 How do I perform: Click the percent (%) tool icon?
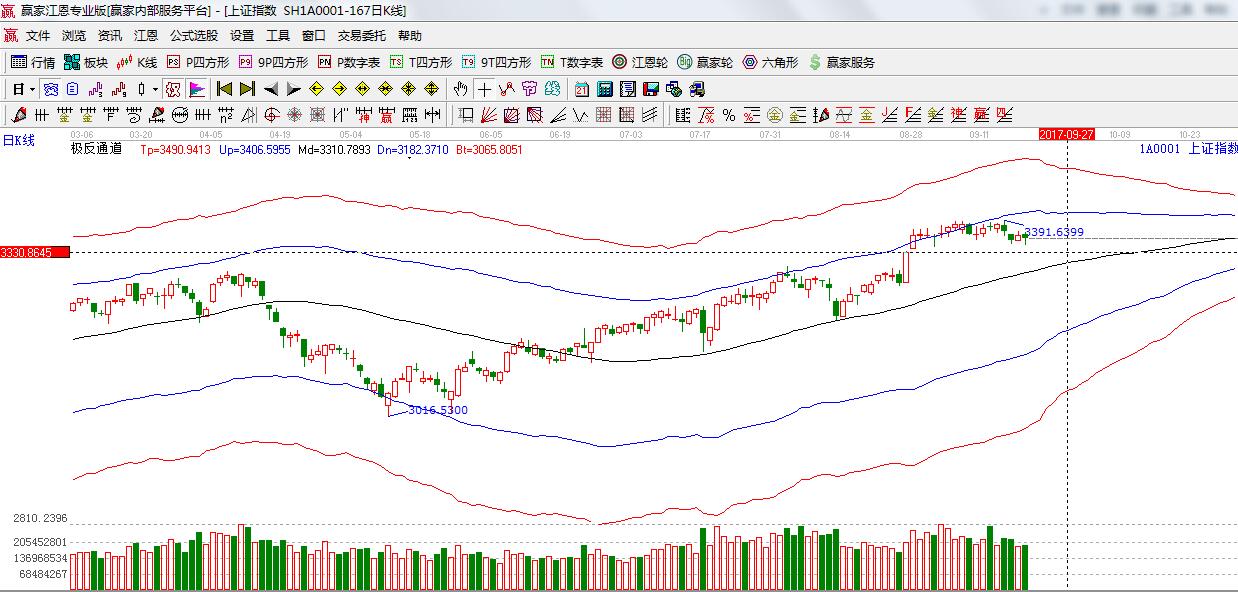tap(729, 115)
